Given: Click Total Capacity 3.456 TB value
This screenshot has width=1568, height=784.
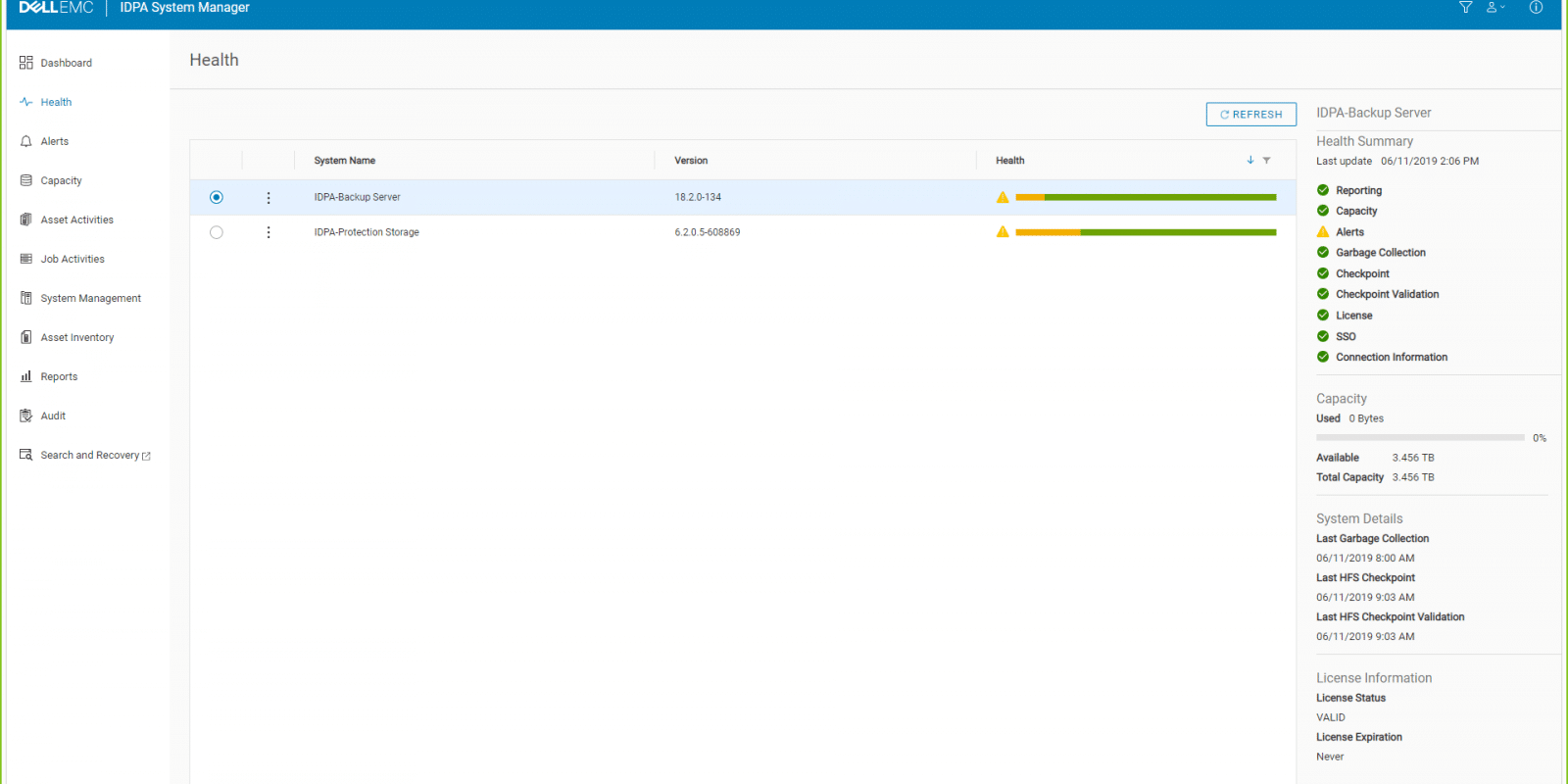Looking at the screenshot, I should tap(1412, 477).
